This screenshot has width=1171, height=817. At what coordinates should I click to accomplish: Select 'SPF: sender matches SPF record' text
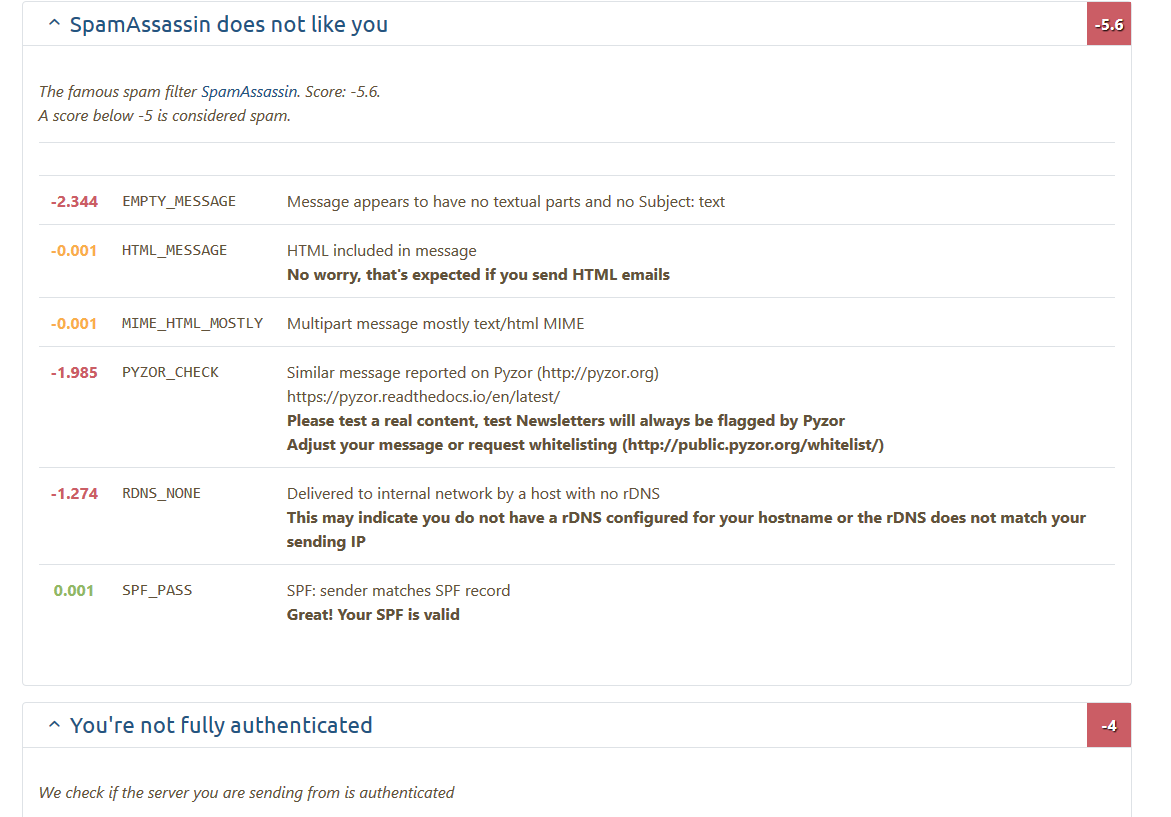click(398, 591)
